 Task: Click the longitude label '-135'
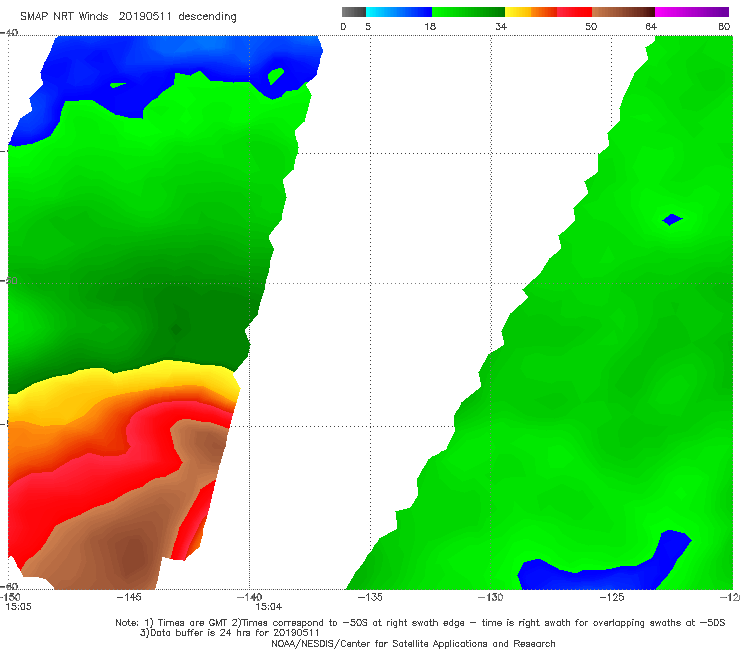click(370, 597)
